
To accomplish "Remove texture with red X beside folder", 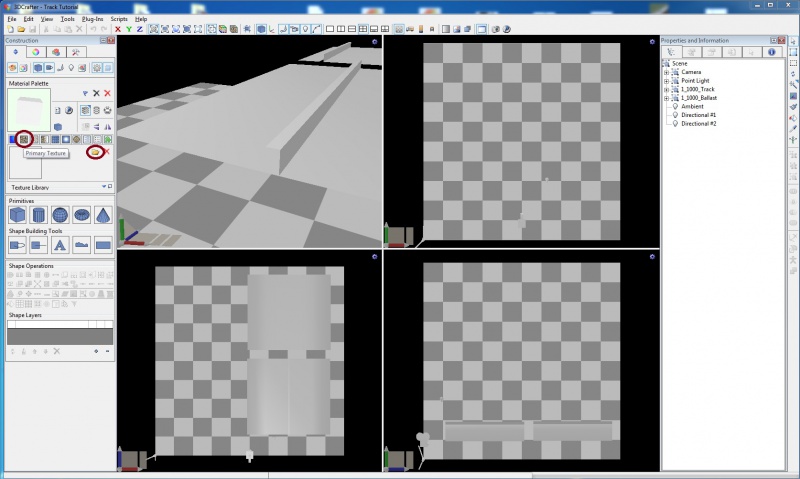I will [107, 152].
